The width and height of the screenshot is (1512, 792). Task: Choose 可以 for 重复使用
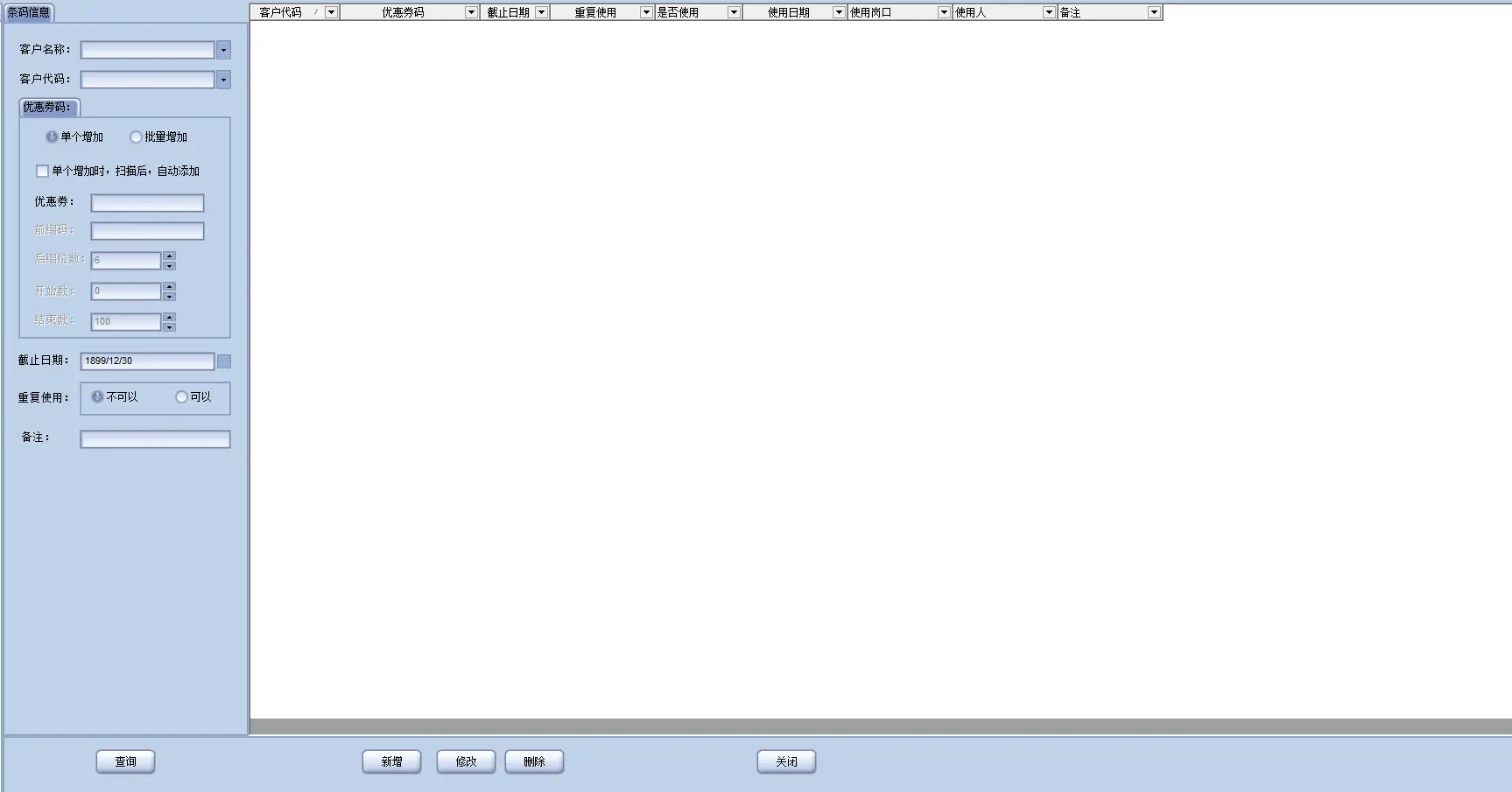pyautogui.click(x=181, y=397)
